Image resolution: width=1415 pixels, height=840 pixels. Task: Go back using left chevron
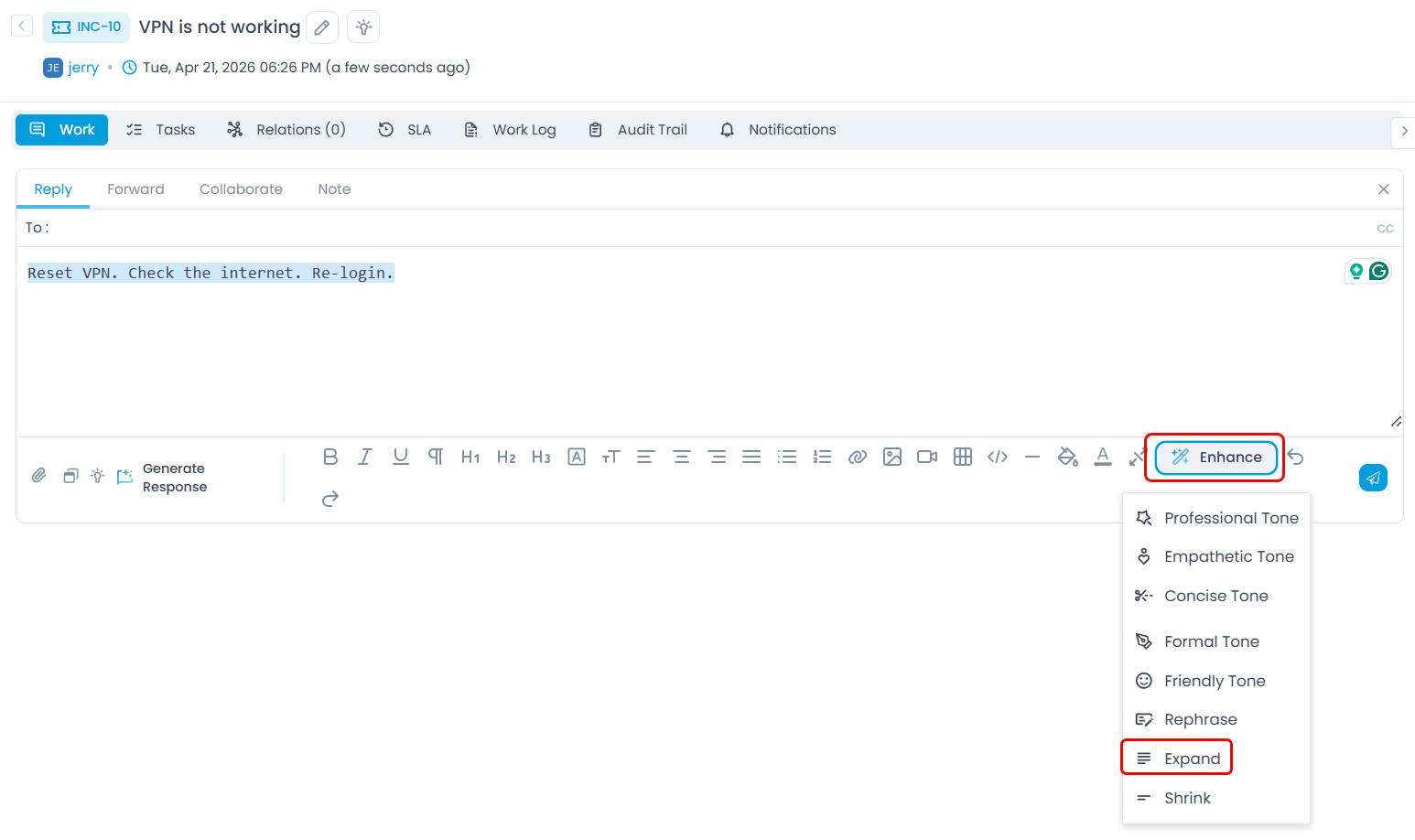(x=22, y=26)
